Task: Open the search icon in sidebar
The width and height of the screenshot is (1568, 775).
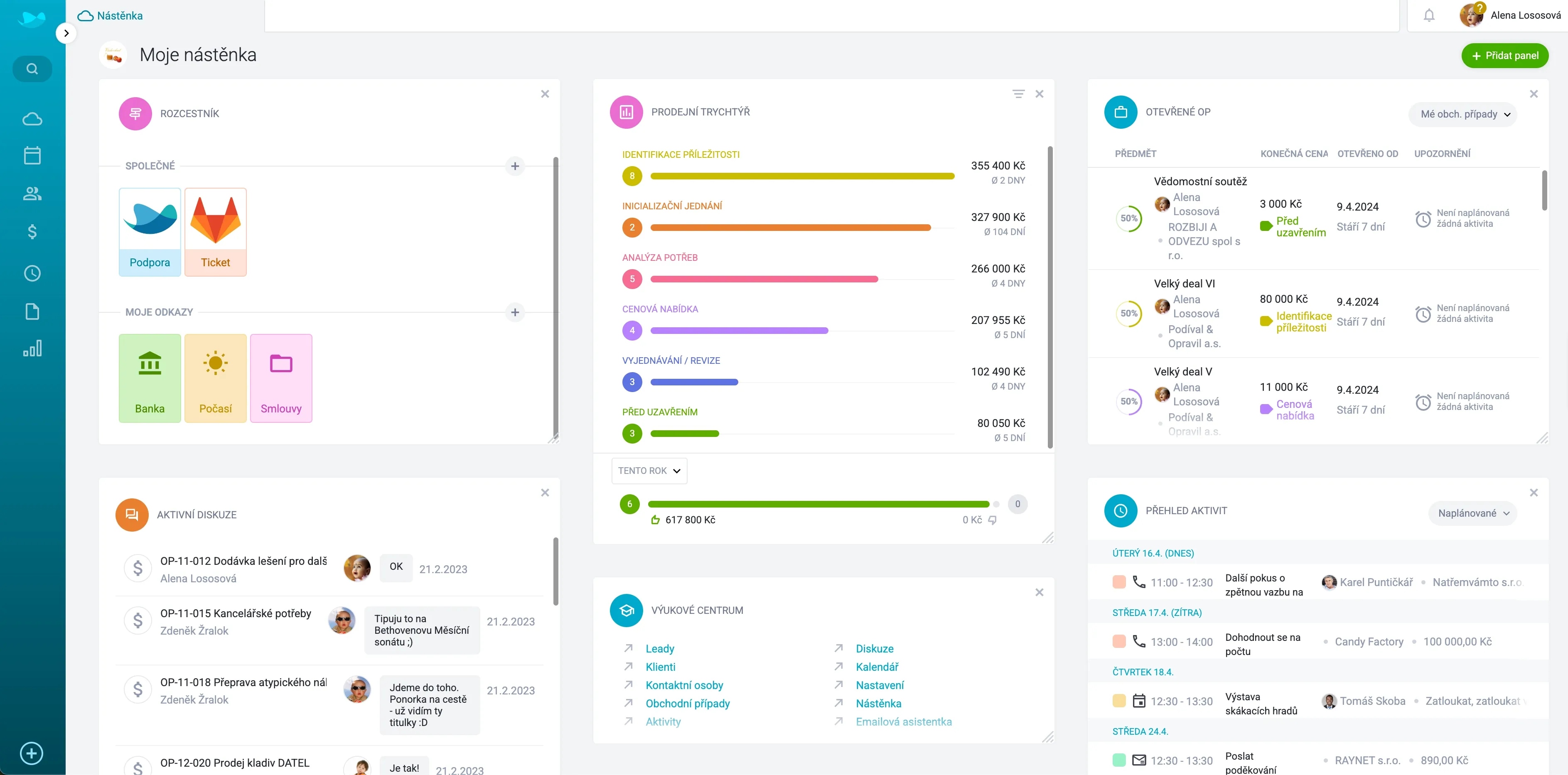Action: pyautogui.click(x=32, y=69)
